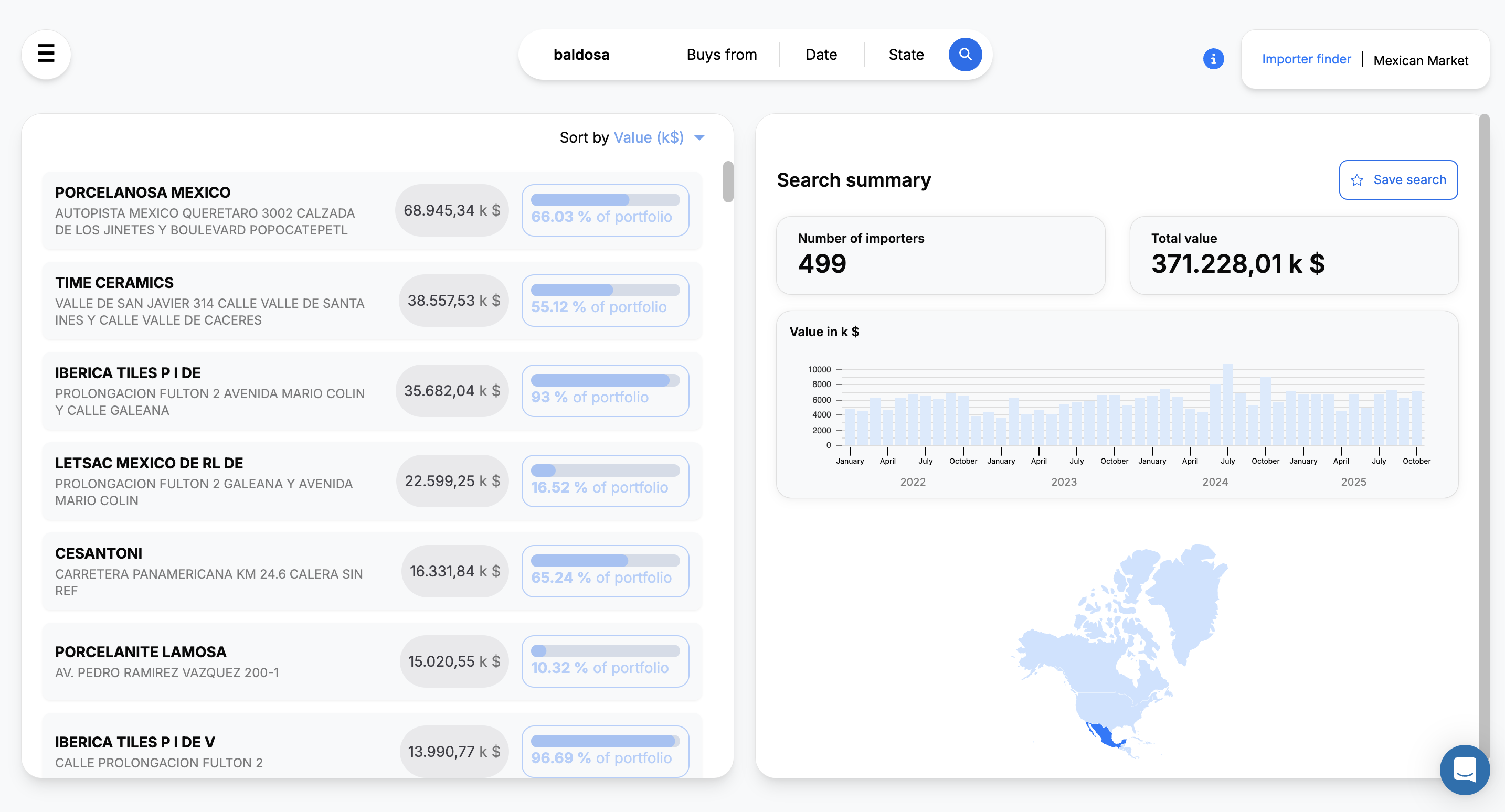Click the star icon in Save search
The height and width of the screenshot is (812, 1505).
tap(1357, 180)
